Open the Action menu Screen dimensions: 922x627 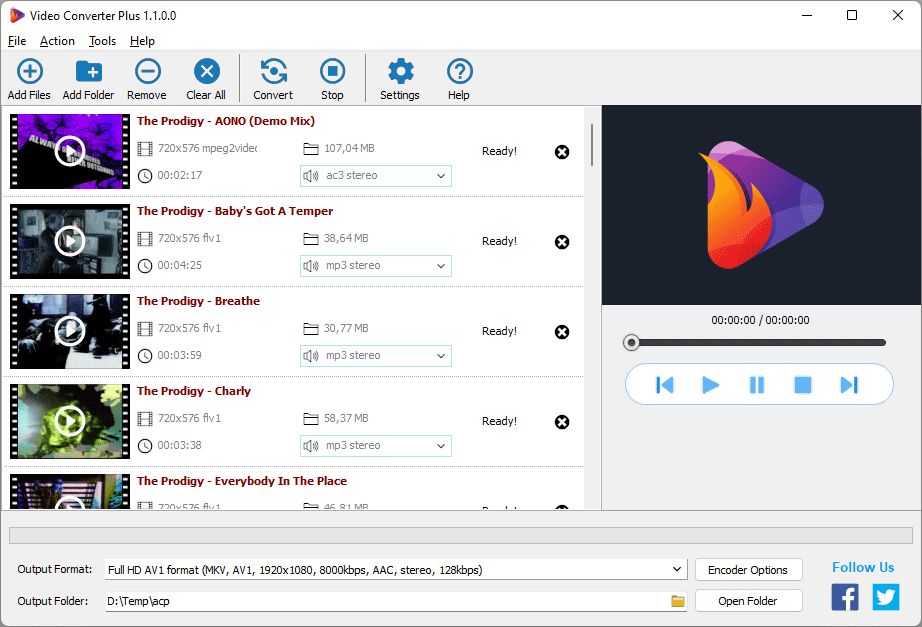57,41
